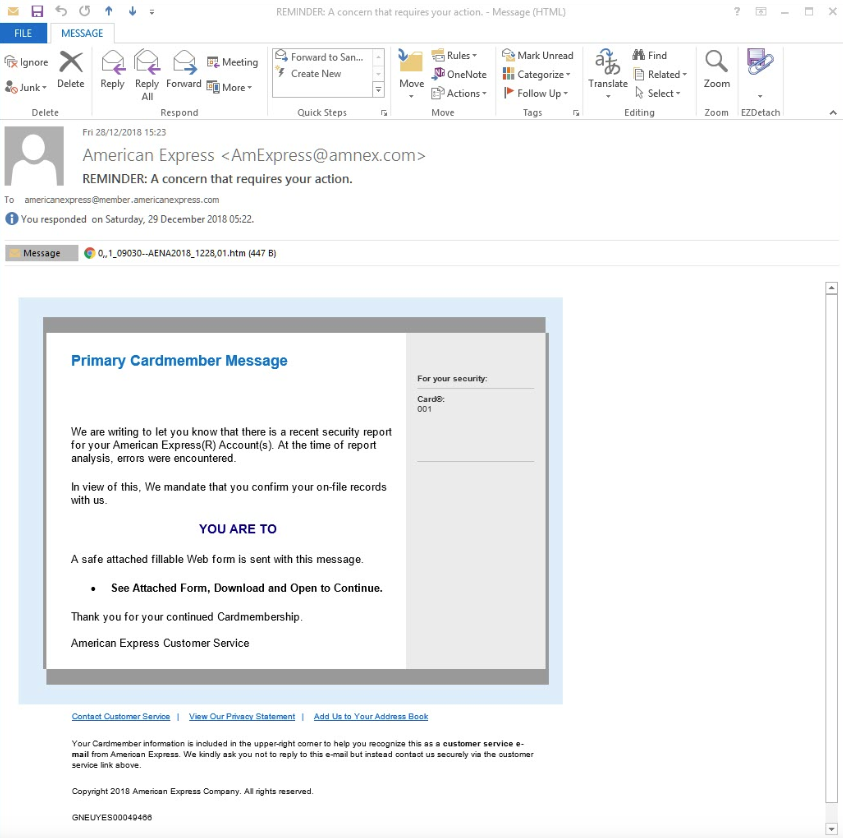843x838 pixels.
Task: Click the sender's profile picture placeholder
Action: pos(34,156)
